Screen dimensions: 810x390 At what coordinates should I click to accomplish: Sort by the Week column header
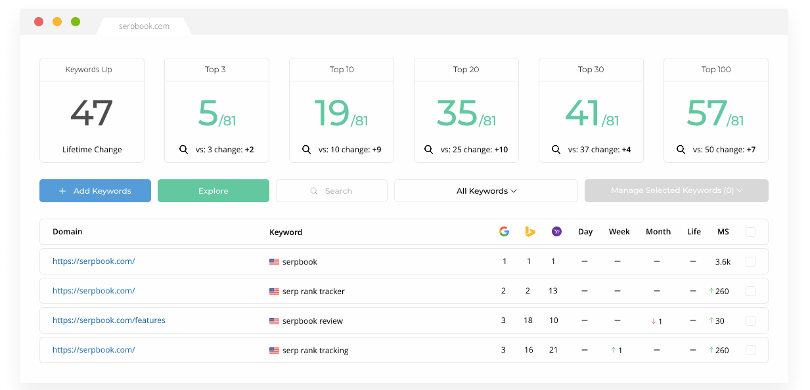[x=619, y=232]
